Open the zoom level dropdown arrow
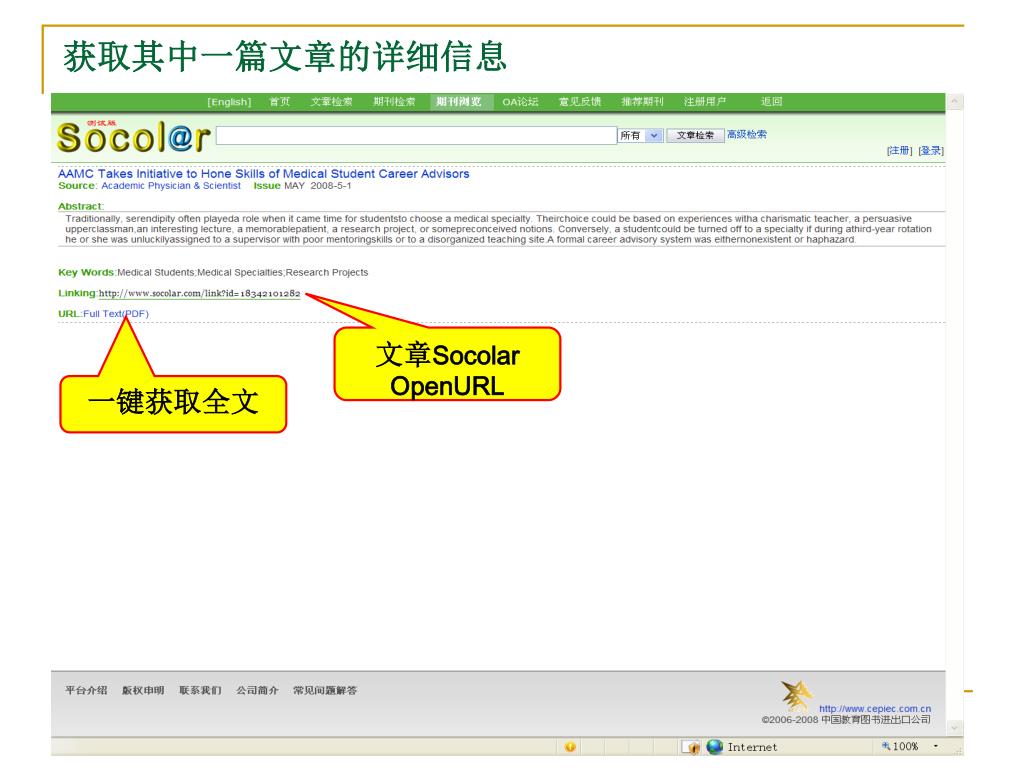Viewport: 1024px width, 768px height. click(935, 746)
